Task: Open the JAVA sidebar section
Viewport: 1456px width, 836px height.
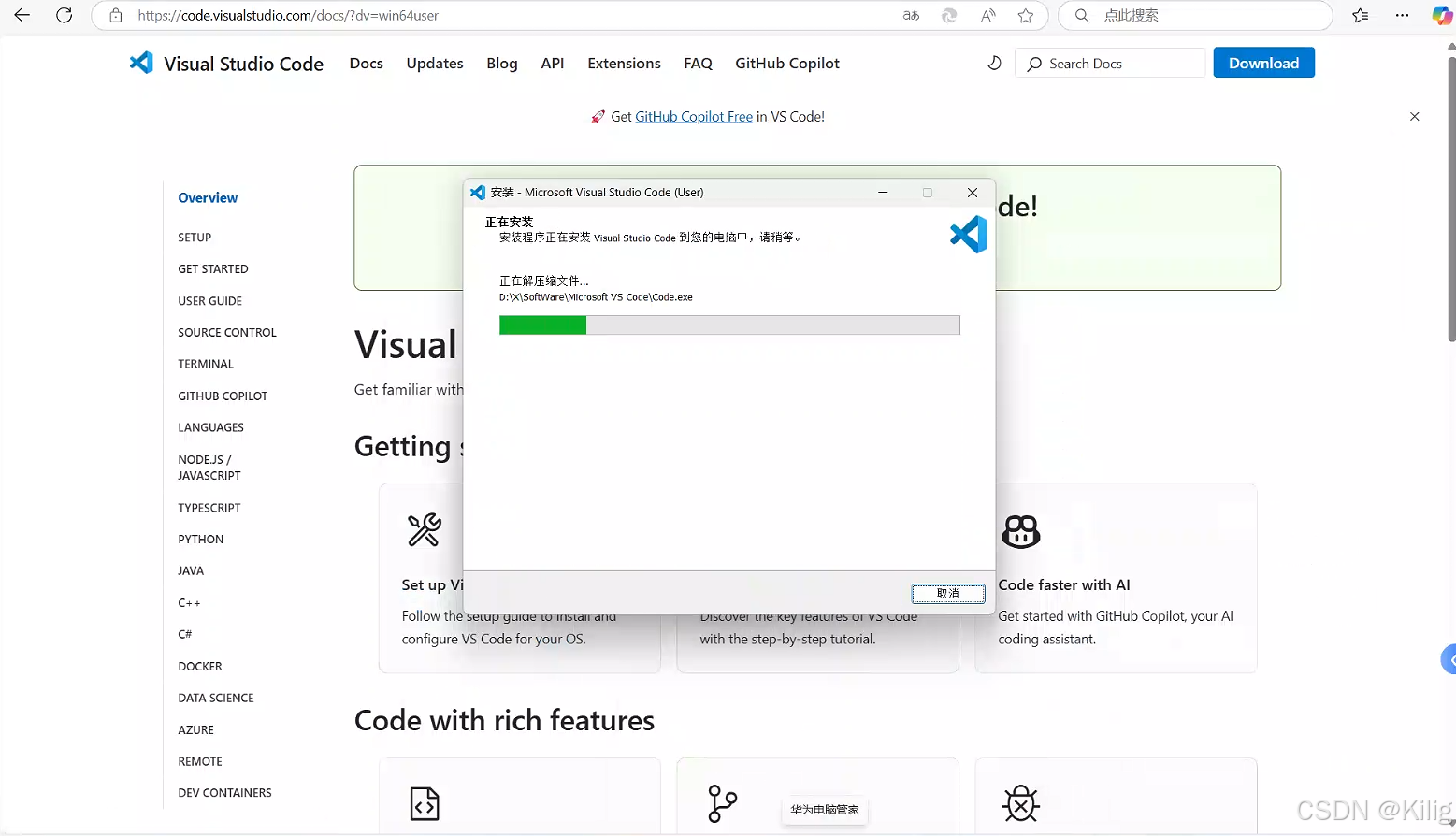Action: point(191,571)
